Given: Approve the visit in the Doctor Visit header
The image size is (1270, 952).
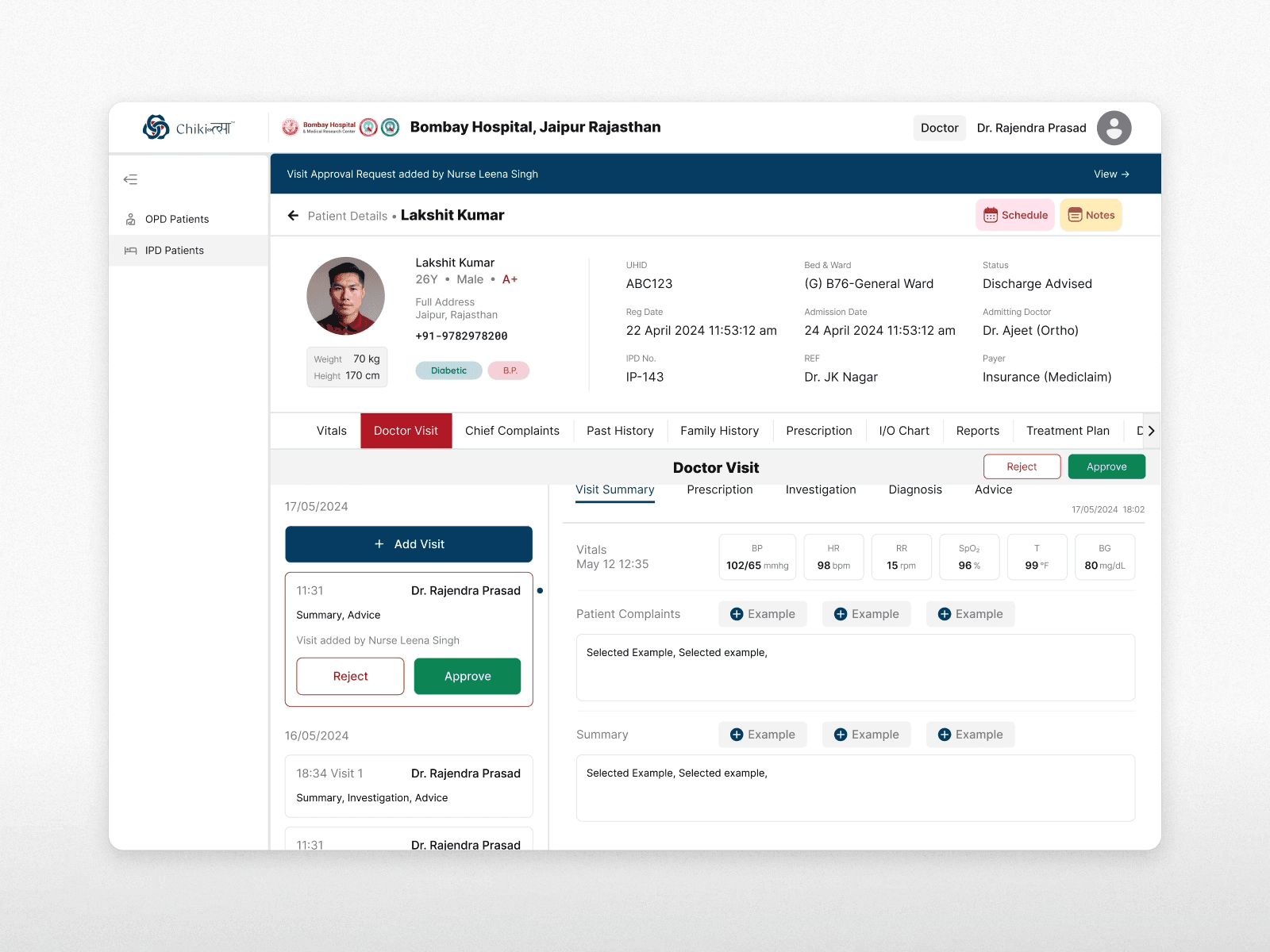Looking at the screenshot, I should coord(1106,466).
